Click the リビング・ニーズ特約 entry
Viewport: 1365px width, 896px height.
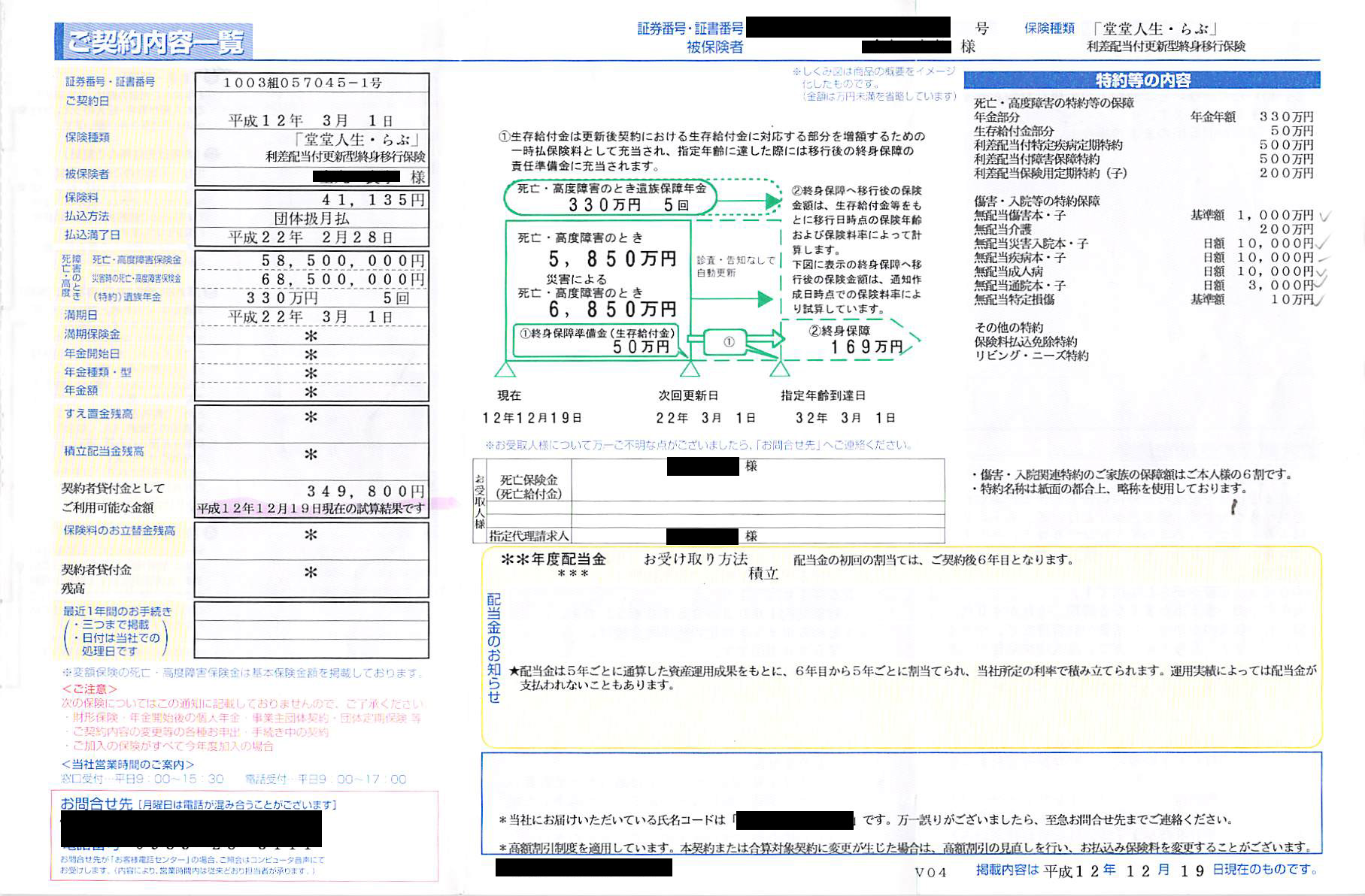coord(1031,356)
